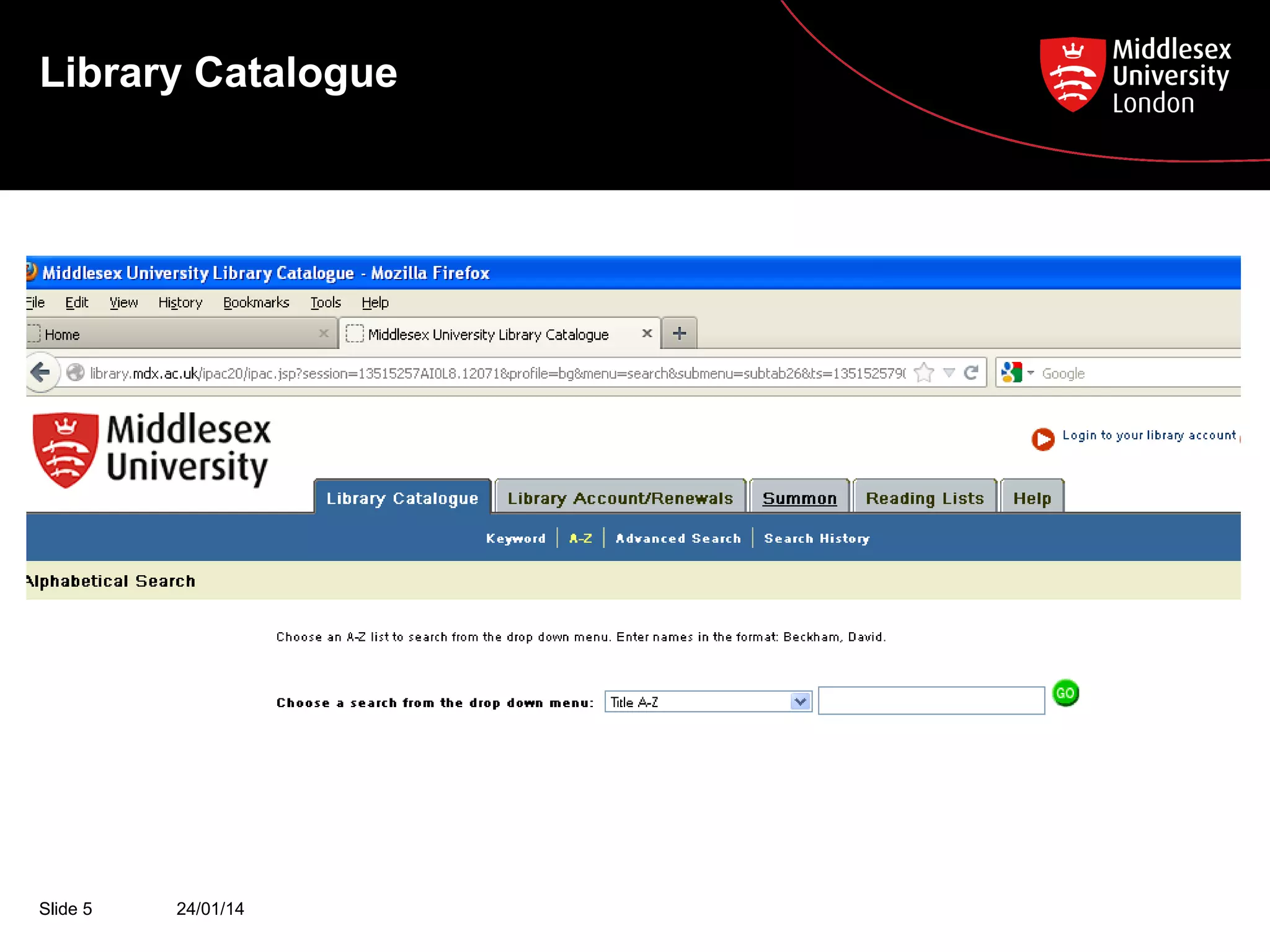
Task: Open the Firefox Help menu
Action: click(375, 302)
